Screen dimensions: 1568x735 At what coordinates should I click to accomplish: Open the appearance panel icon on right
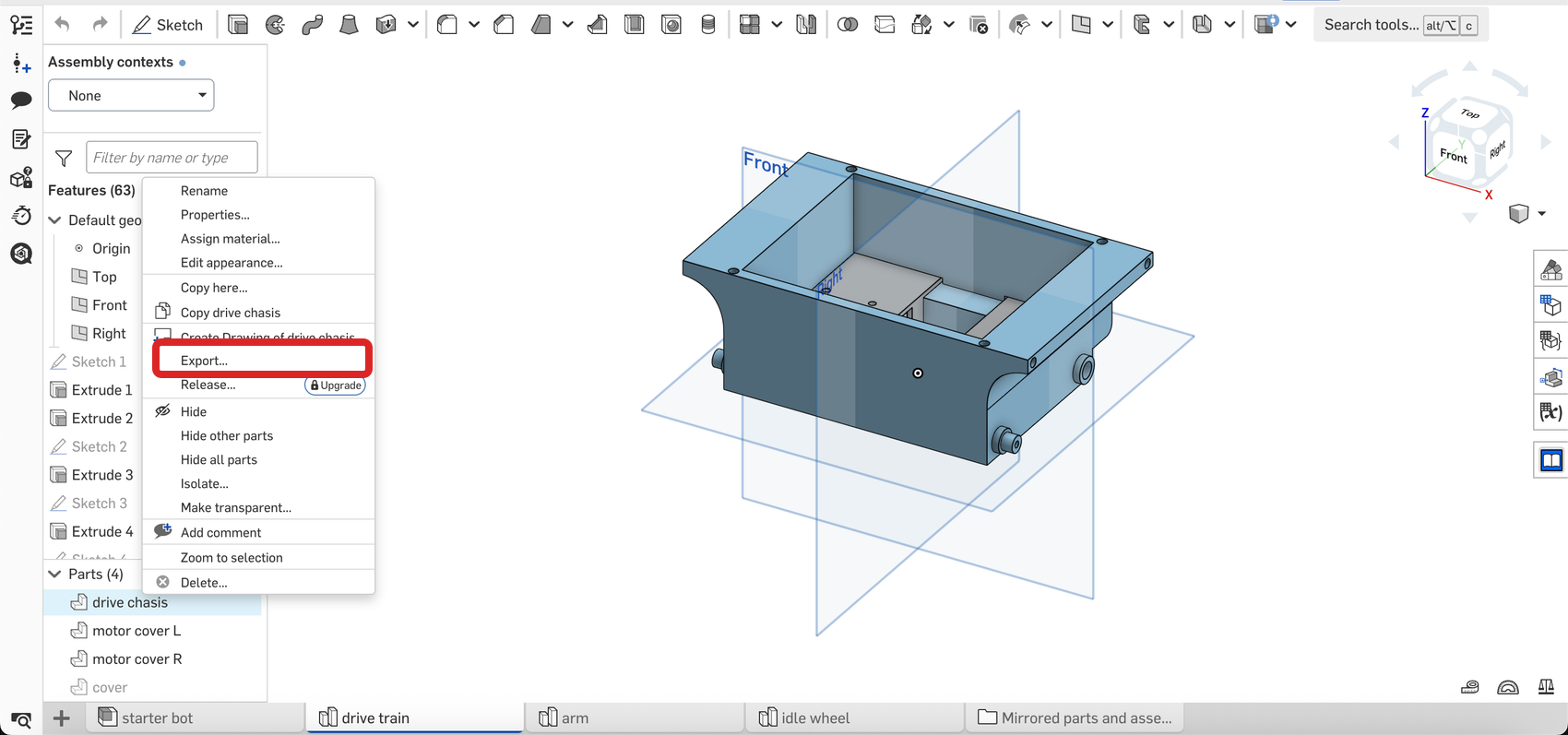1550,269
